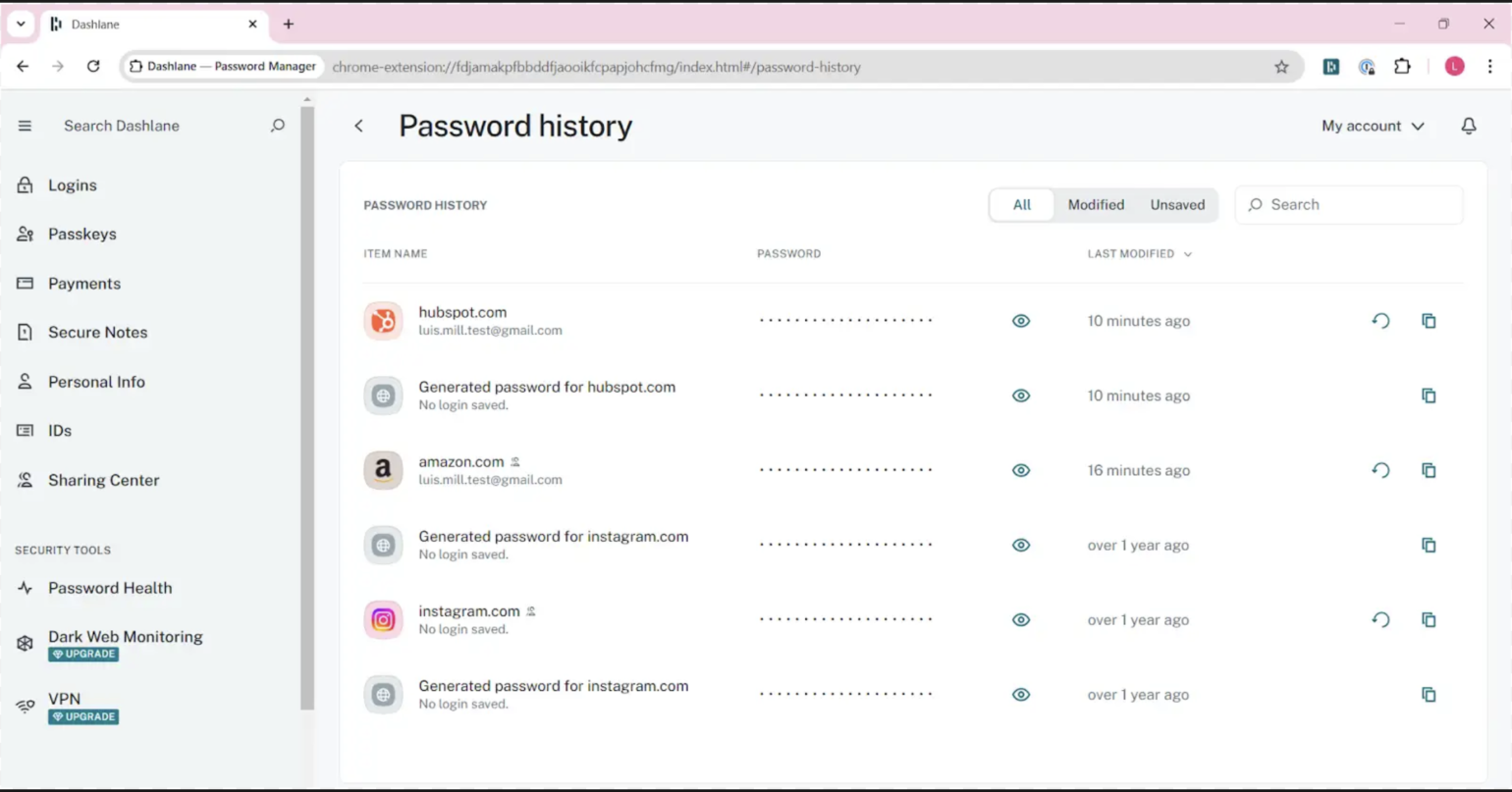Open the My account dropdown
The width and height of the screenshot is (1512, 792).
(1372, 126)
